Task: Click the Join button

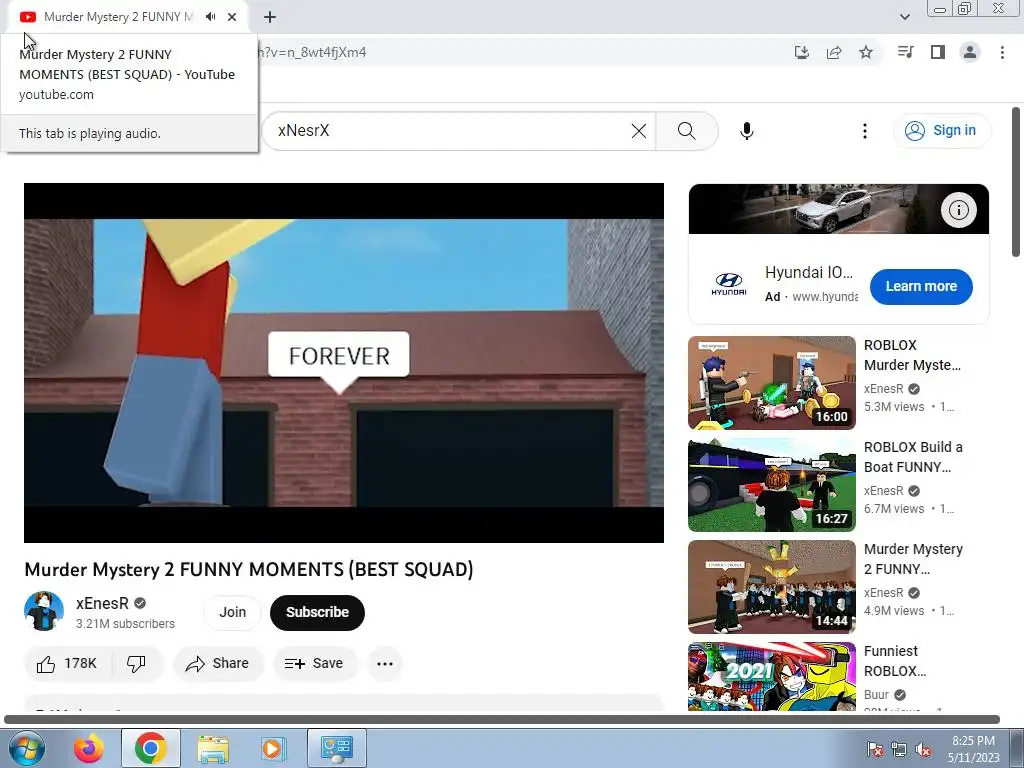Action: point(232,613)
